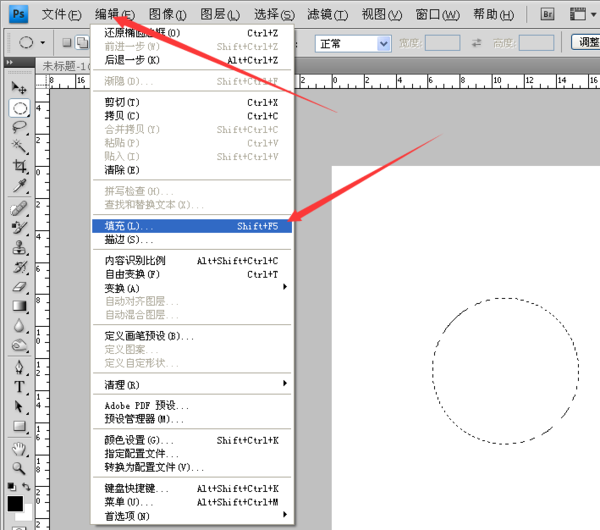The image size is (600, 530).
Task: Select the Pen tool
Action: coord(19,367)
